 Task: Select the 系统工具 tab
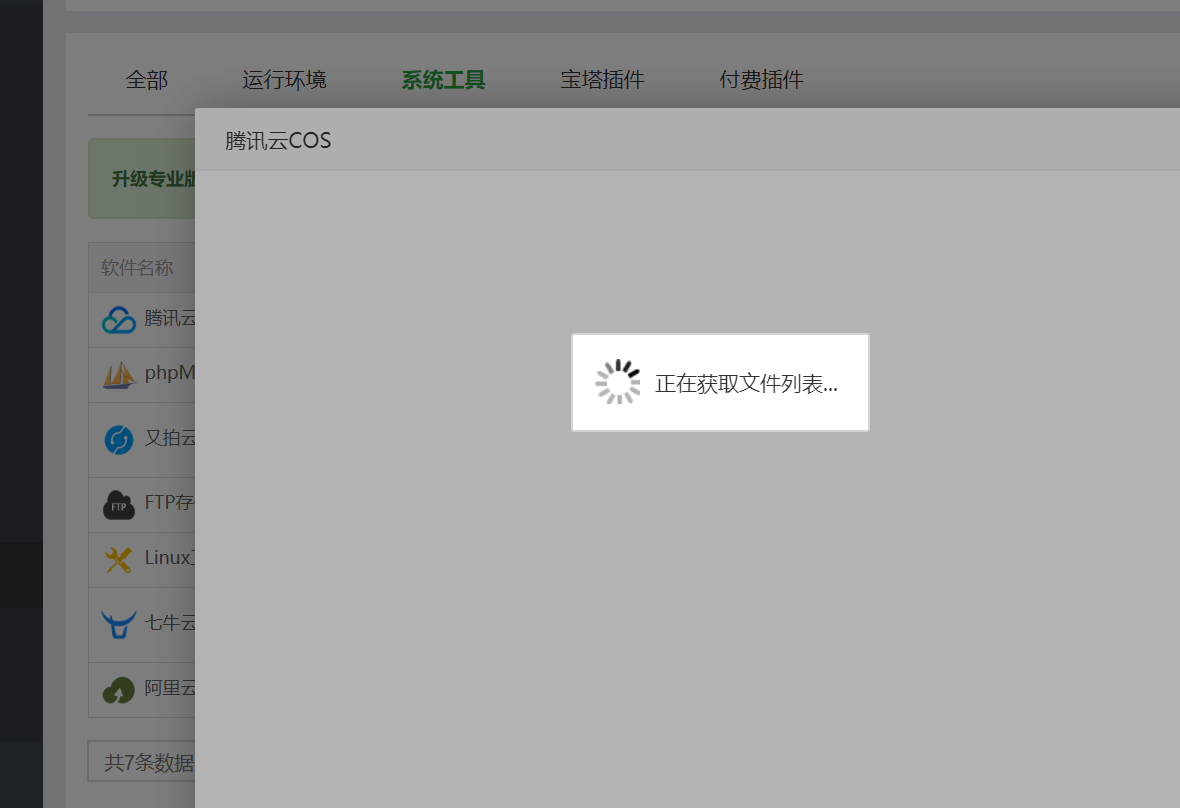click(443, 80)
